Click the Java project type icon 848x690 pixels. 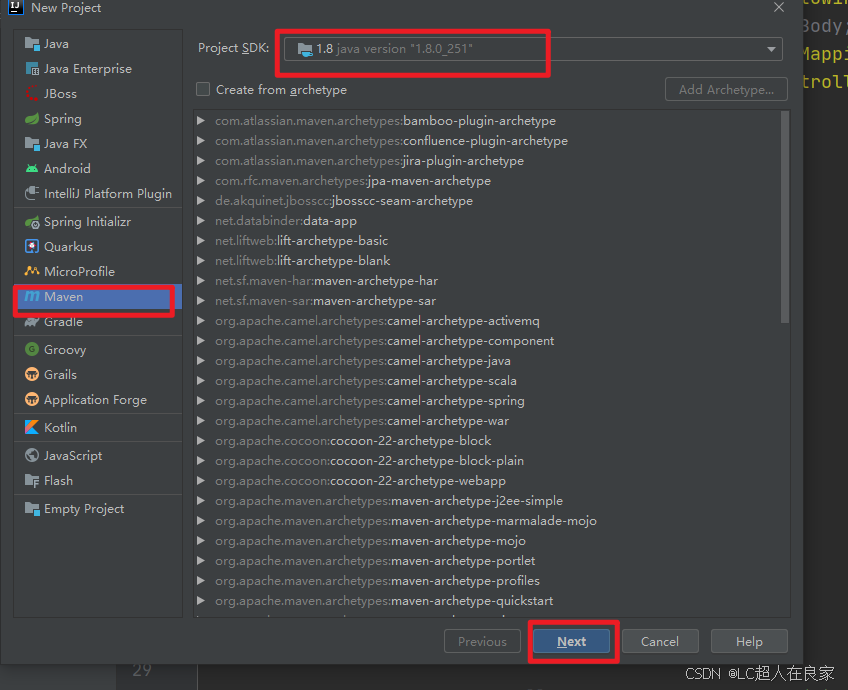click(x=32, y=44)
